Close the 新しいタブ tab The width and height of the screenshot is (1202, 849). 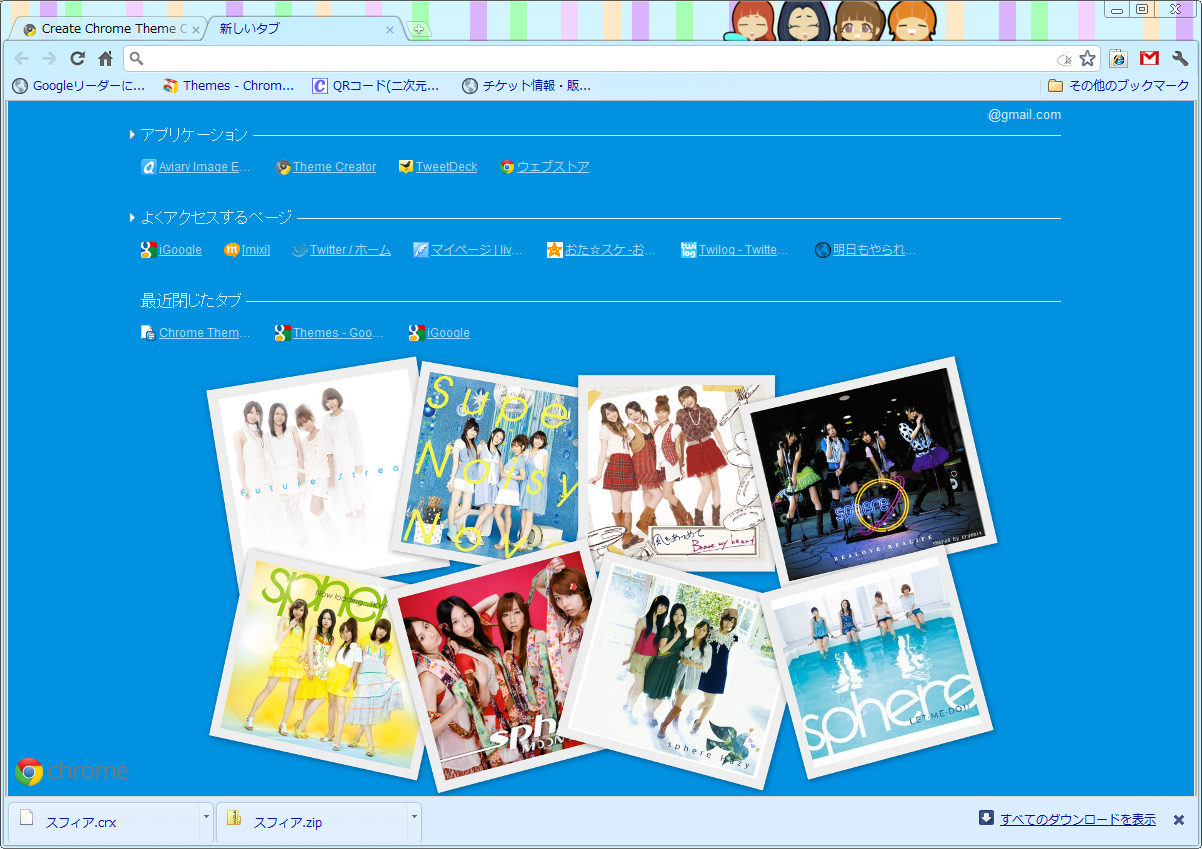click(390, 29)
